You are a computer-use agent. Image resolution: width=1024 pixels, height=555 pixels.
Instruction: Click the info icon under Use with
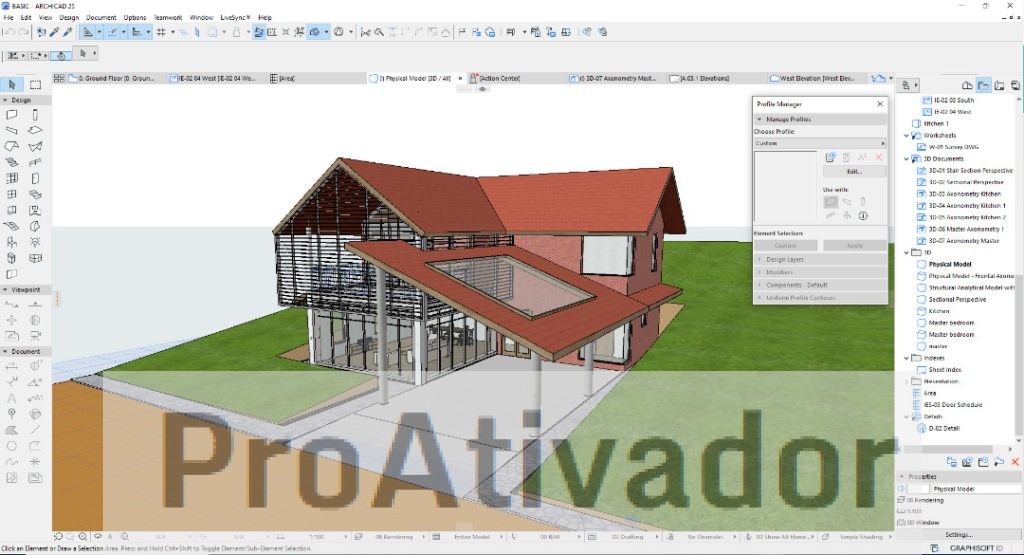[x=863, y=215]
